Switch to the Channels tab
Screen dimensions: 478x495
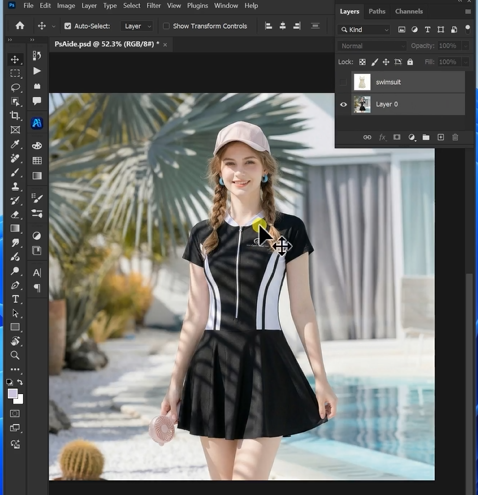click(409, 11)
